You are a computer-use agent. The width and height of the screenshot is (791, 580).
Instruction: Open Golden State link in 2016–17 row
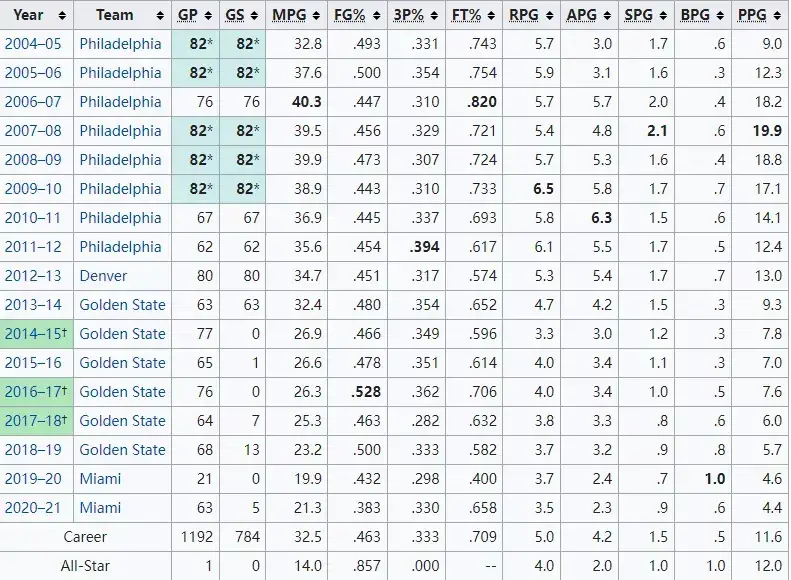pos(123,391)
